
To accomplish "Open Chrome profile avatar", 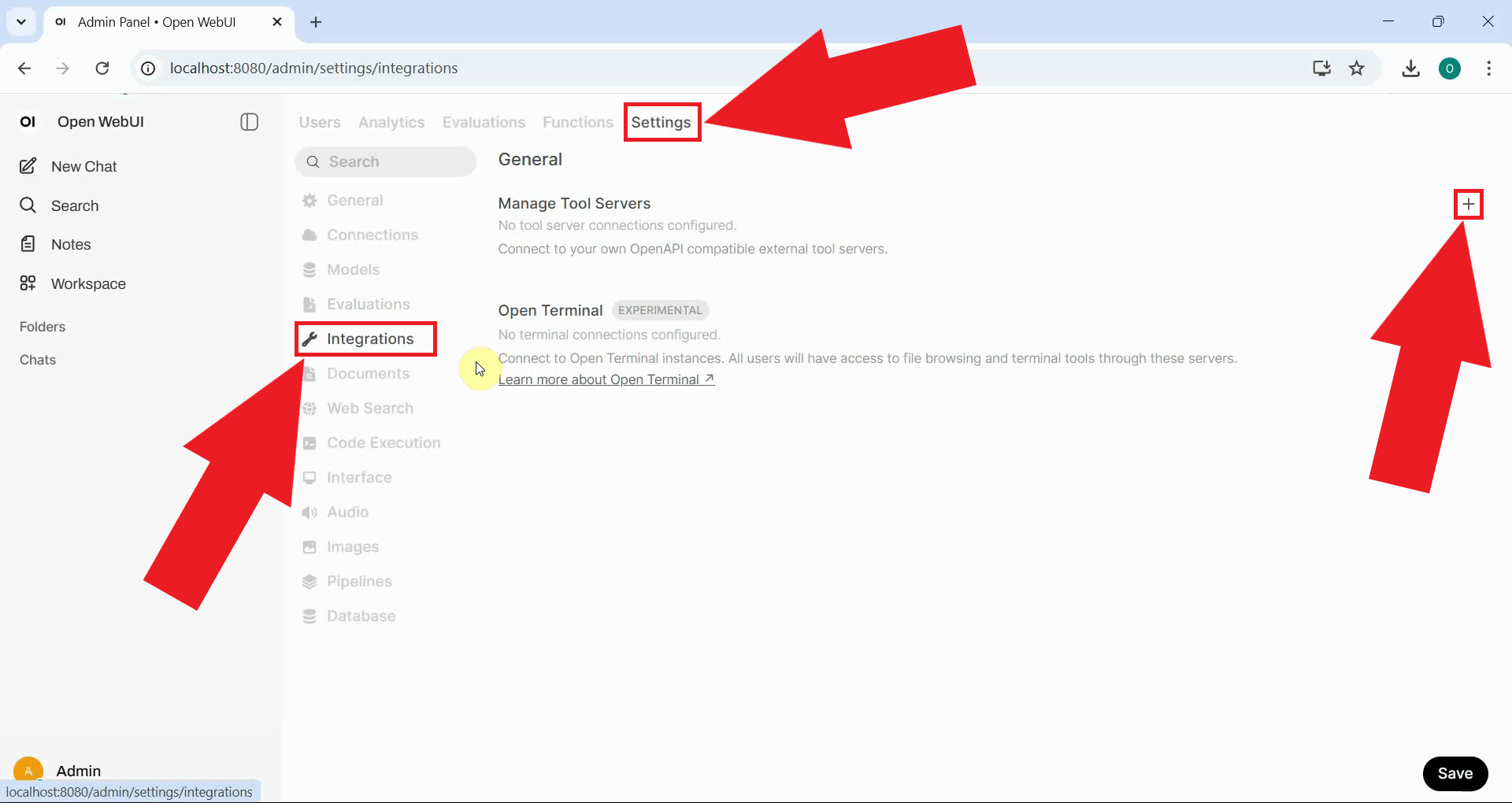I will point(1449,68).
